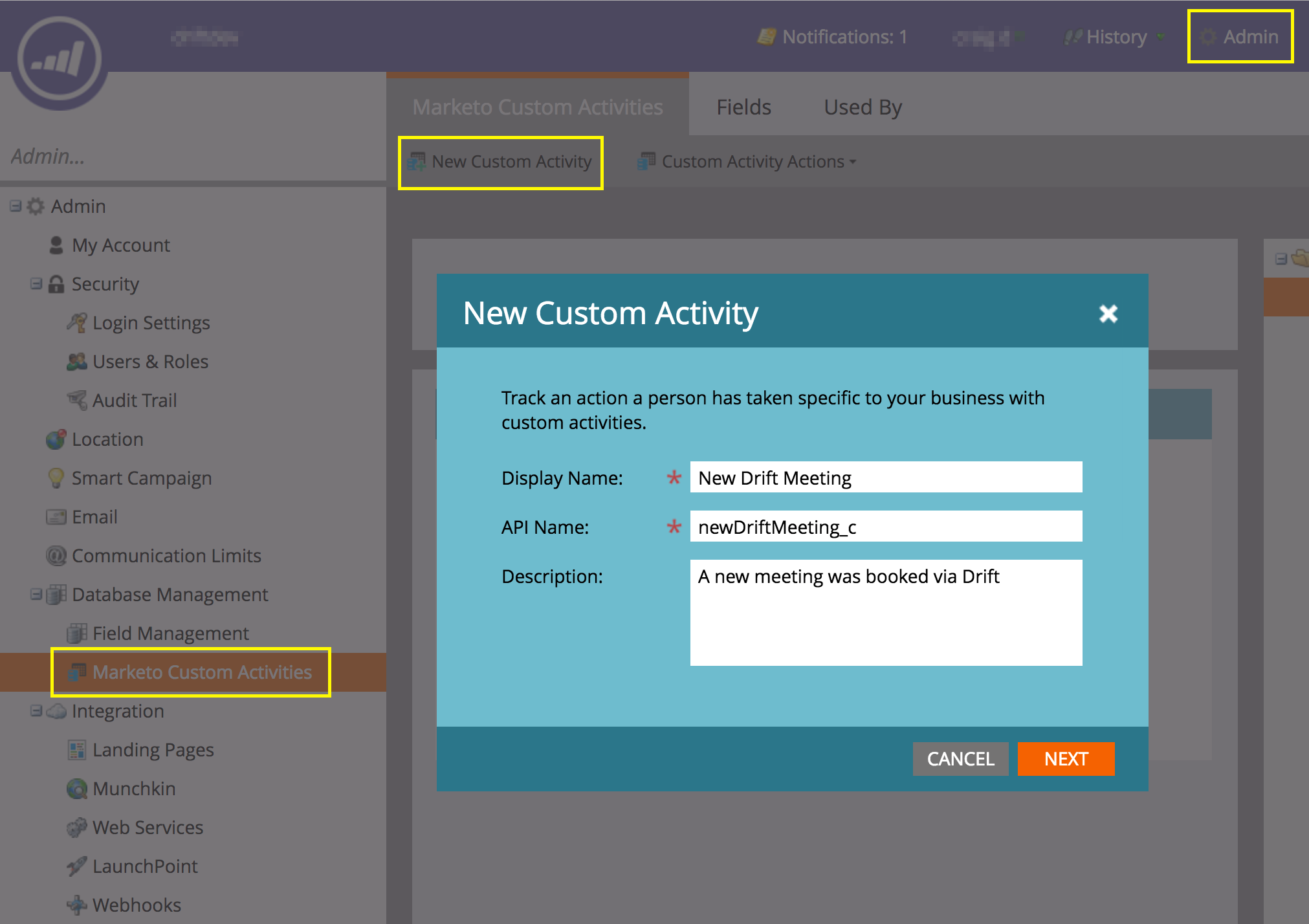The height and width of the screenshot is (924, 1309).
Task: Click the New Custom Activity toolbar icon
Action: [x=417, y=161]
